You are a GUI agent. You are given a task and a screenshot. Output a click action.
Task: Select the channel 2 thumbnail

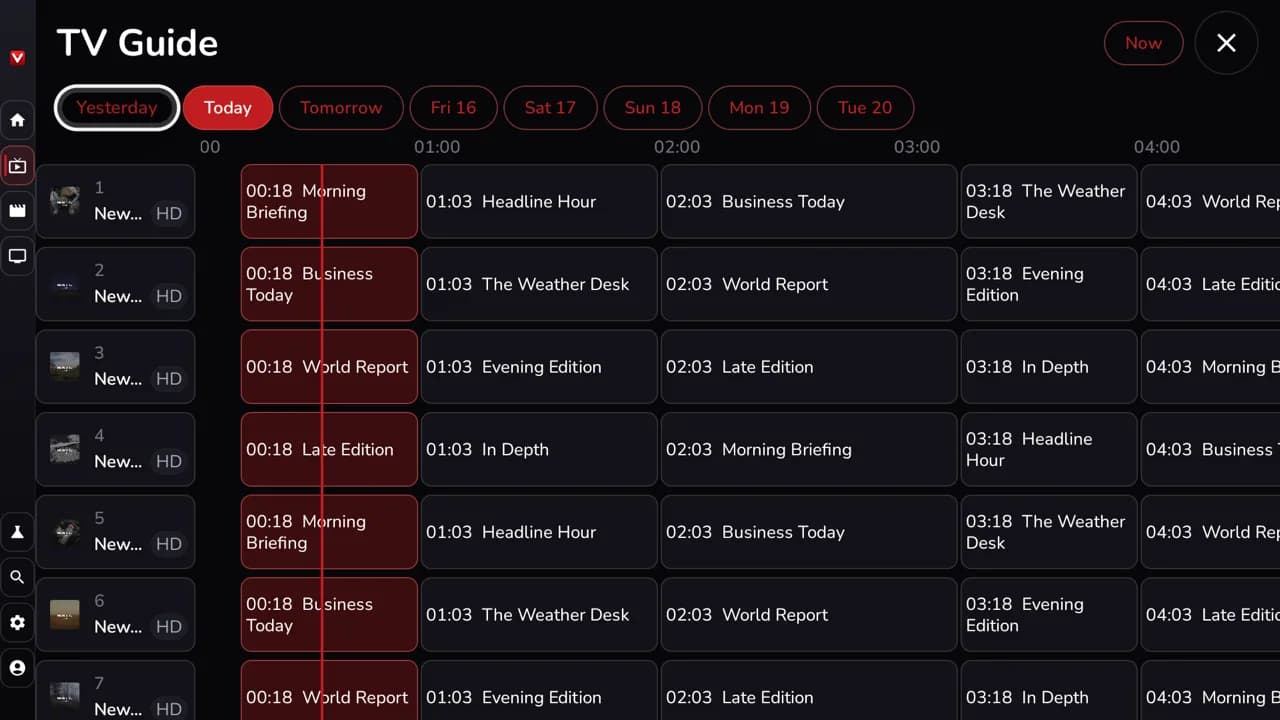(x=65, y=284)
